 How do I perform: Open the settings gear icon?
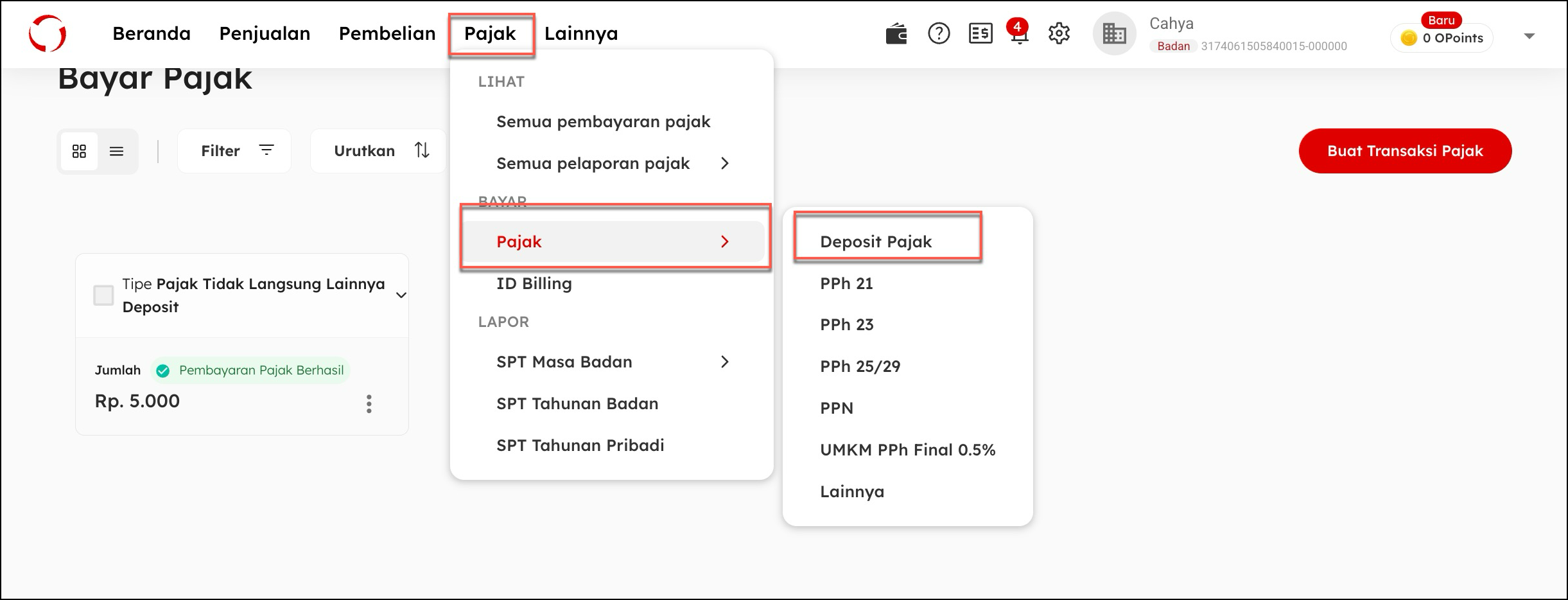[1059, 33]
